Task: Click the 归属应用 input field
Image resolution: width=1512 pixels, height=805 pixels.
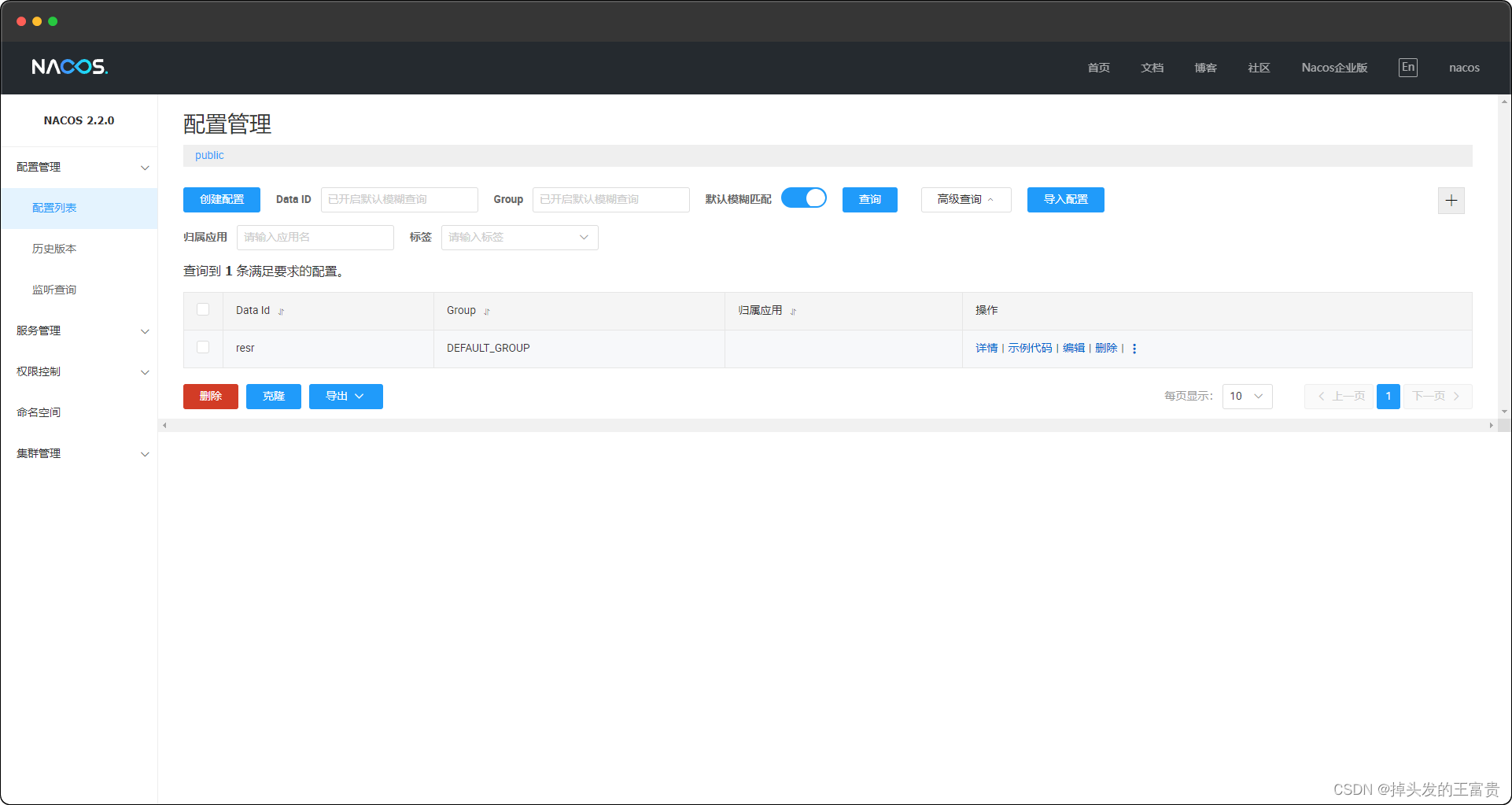Action: (315, 238)
